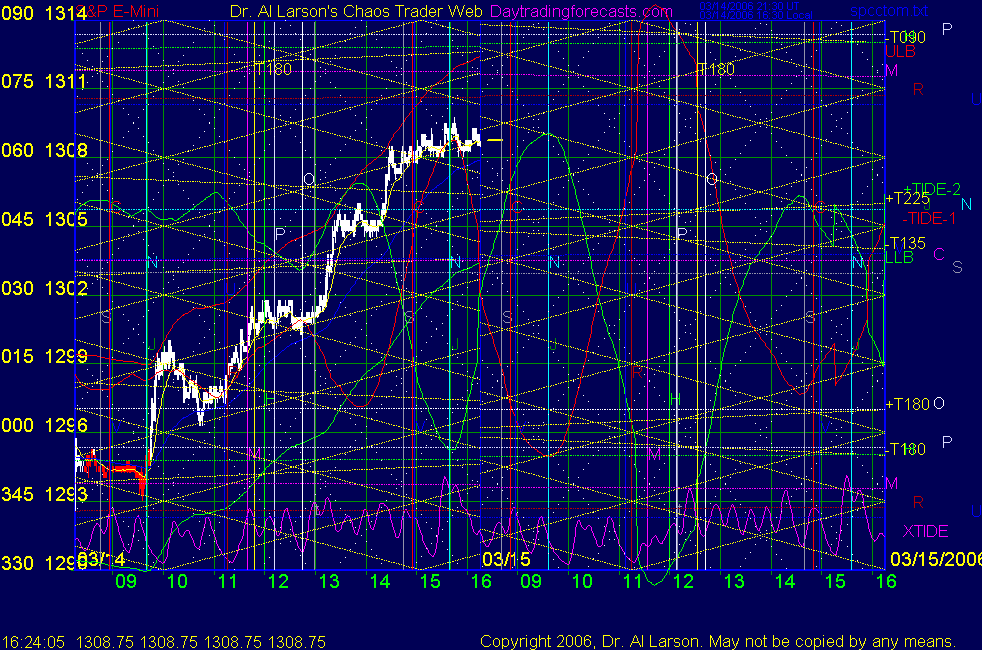Click the "045 1305" price axis label
The image size is (982, 650).
[44, 219]
